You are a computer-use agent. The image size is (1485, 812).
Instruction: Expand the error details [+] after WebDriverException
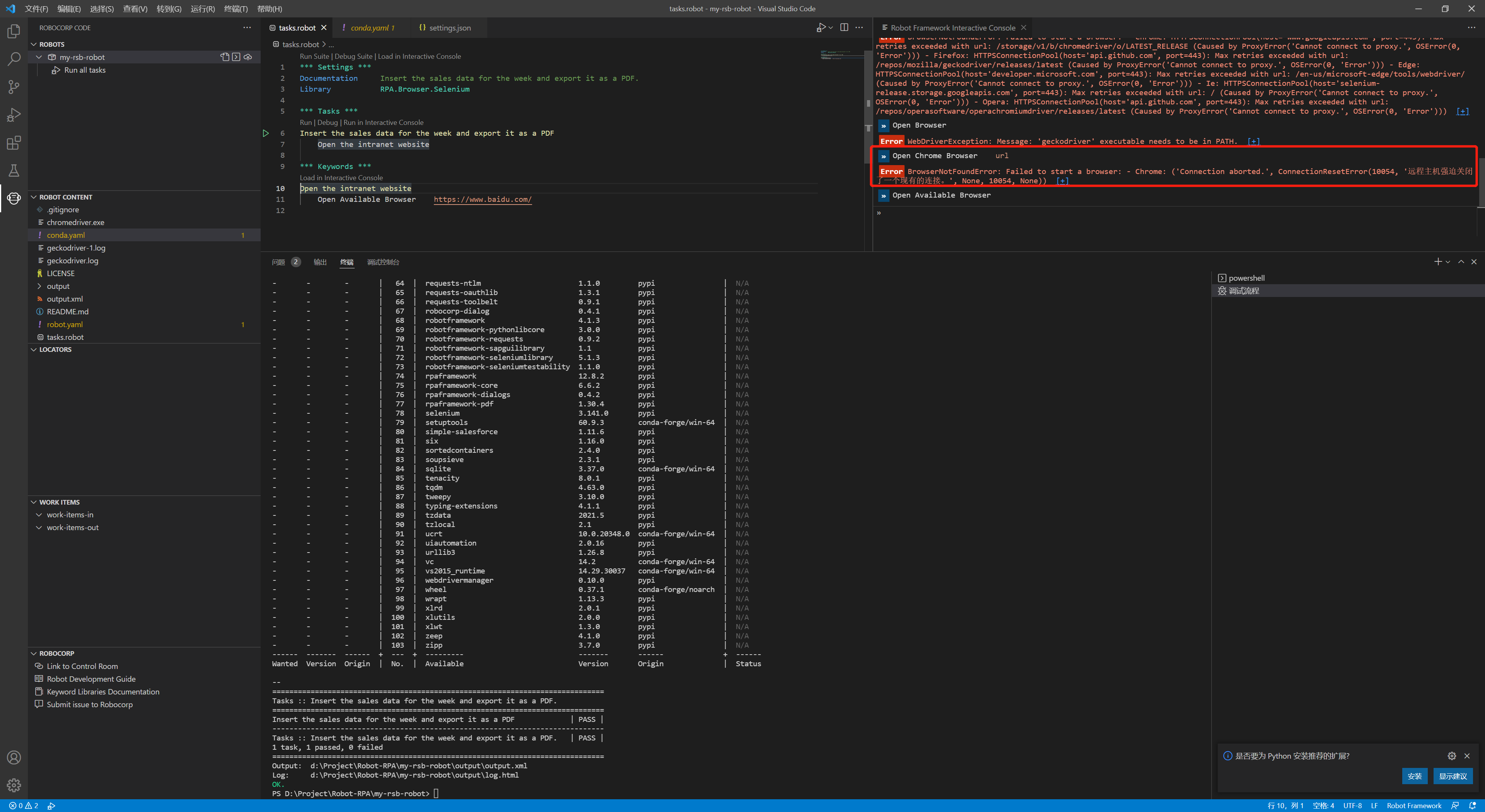[x=1253, y=141]
